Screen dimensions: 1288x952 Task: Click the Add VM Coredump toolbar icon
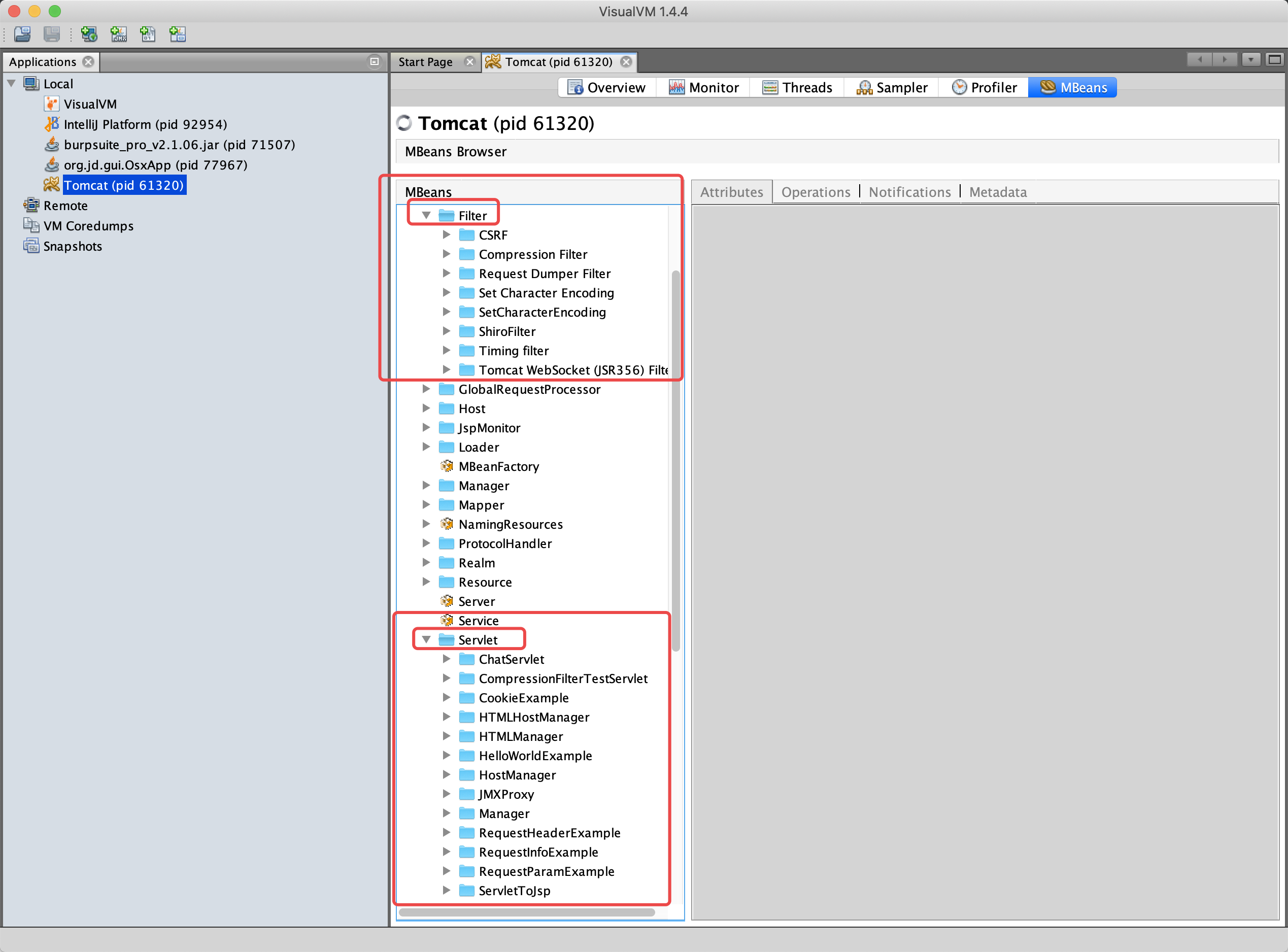coord(148,35)
